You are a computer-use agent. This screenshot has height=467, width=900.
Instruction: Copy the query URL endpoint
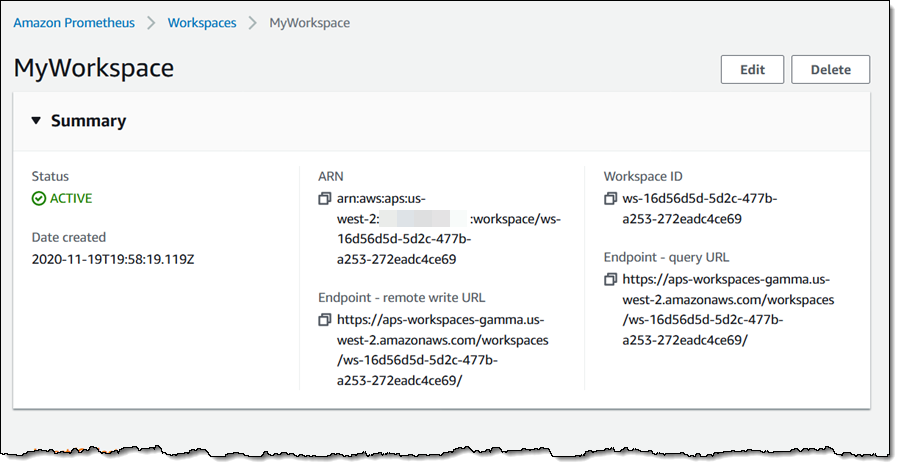point(610,279)
